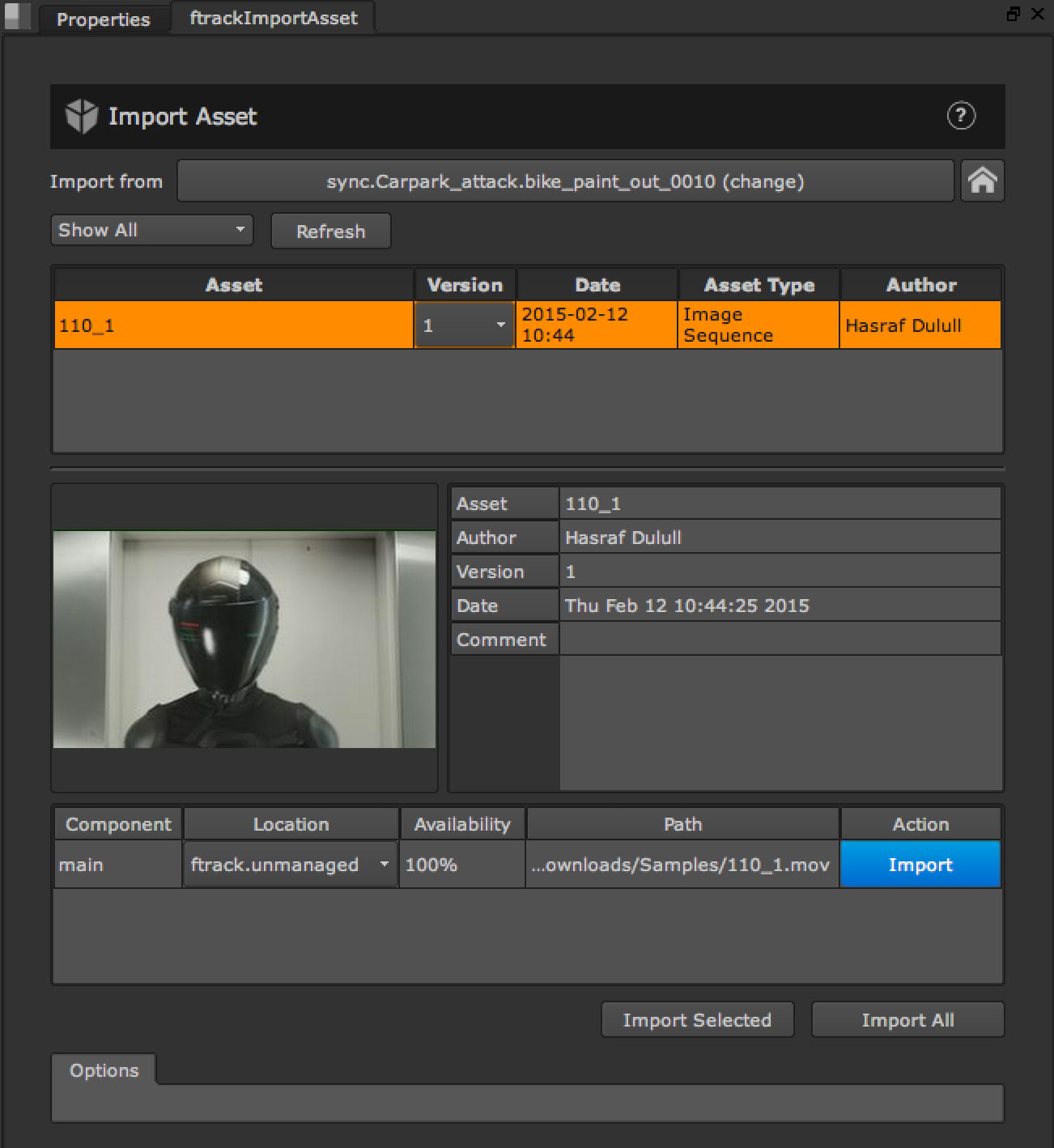This screenshot has height=1148, width=1054.
Task: Sort by the Date column header
Action: pos(597,285)
